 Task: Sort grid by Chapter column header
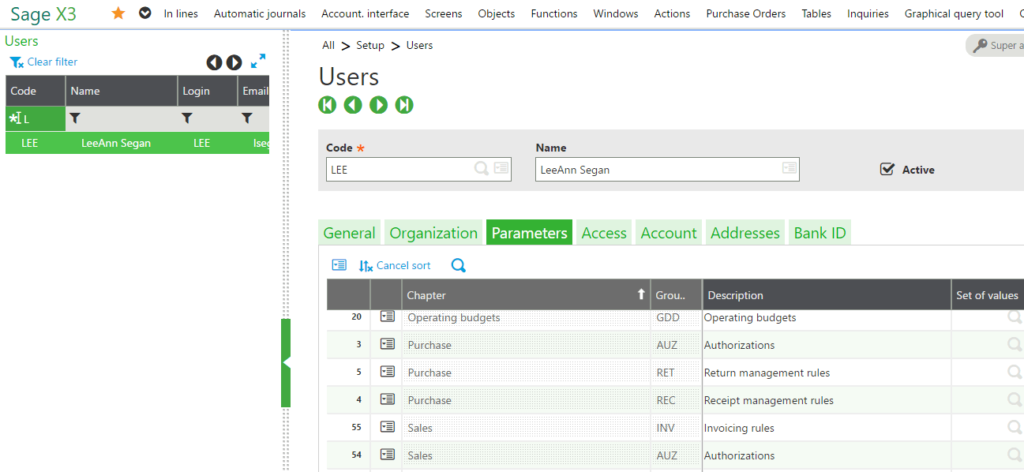[x=526, y=295]
